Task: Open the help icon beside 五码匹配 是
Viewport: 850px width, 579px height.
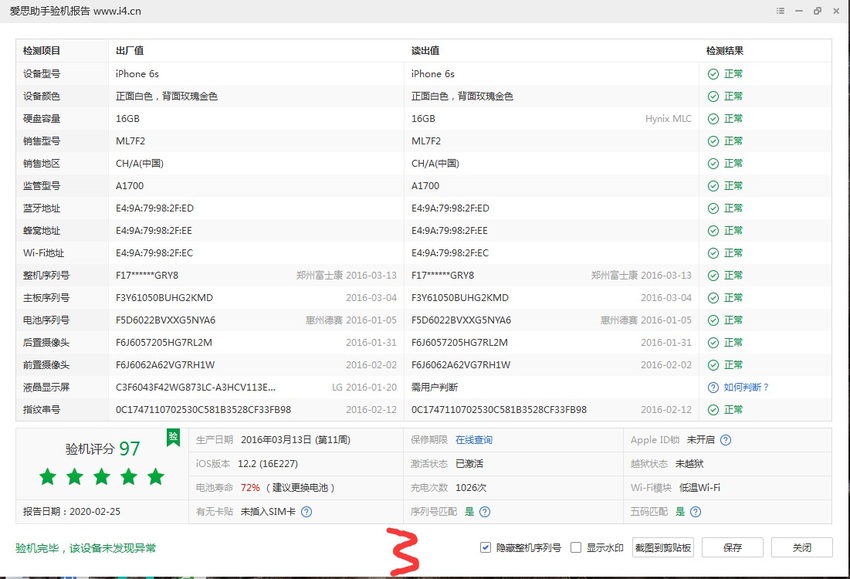Action: point(696,512)
